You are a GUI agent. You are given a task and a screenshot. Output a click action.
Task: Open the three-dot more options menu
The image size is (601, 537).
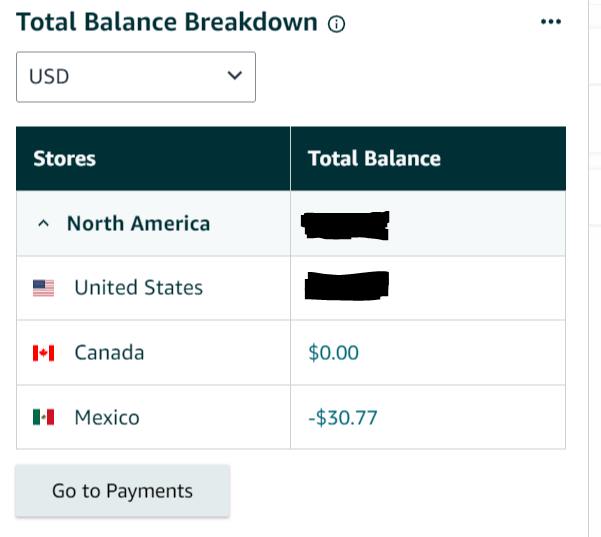551,21
